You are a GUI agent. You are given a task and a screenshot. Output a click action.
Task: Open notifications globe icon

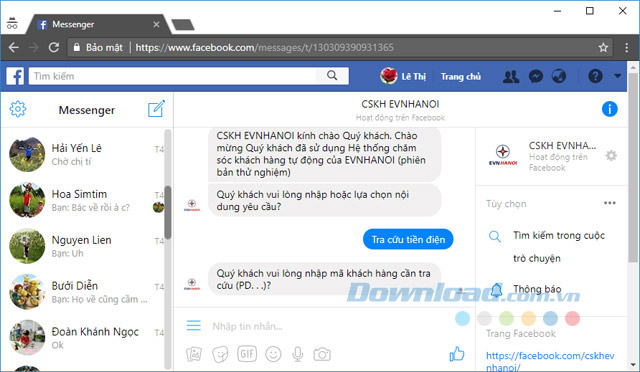click(559, 76)
